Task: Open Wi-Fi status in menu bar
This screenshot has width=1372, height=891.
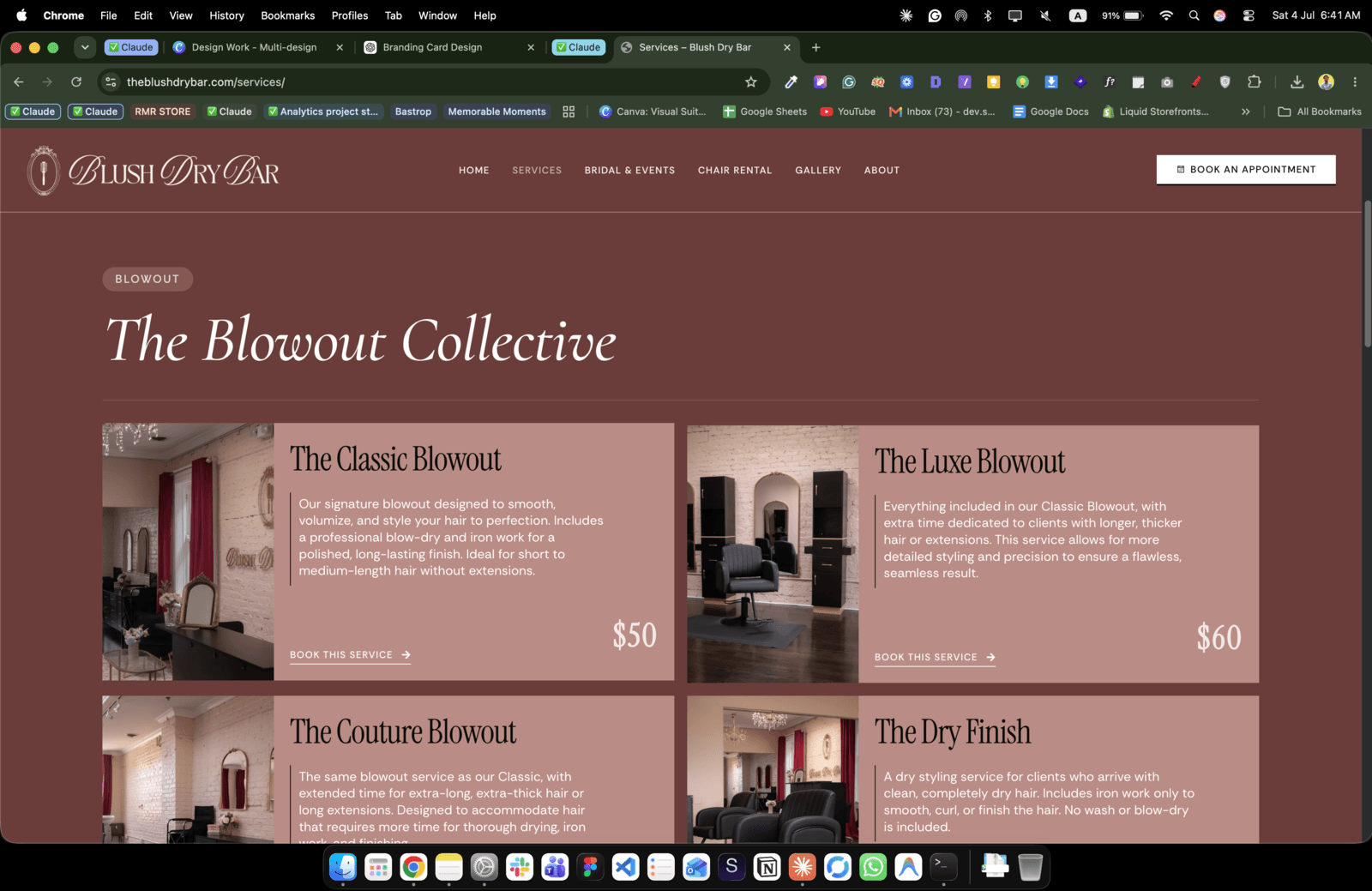Action: pyautogui.click(x=1166, y=15)
